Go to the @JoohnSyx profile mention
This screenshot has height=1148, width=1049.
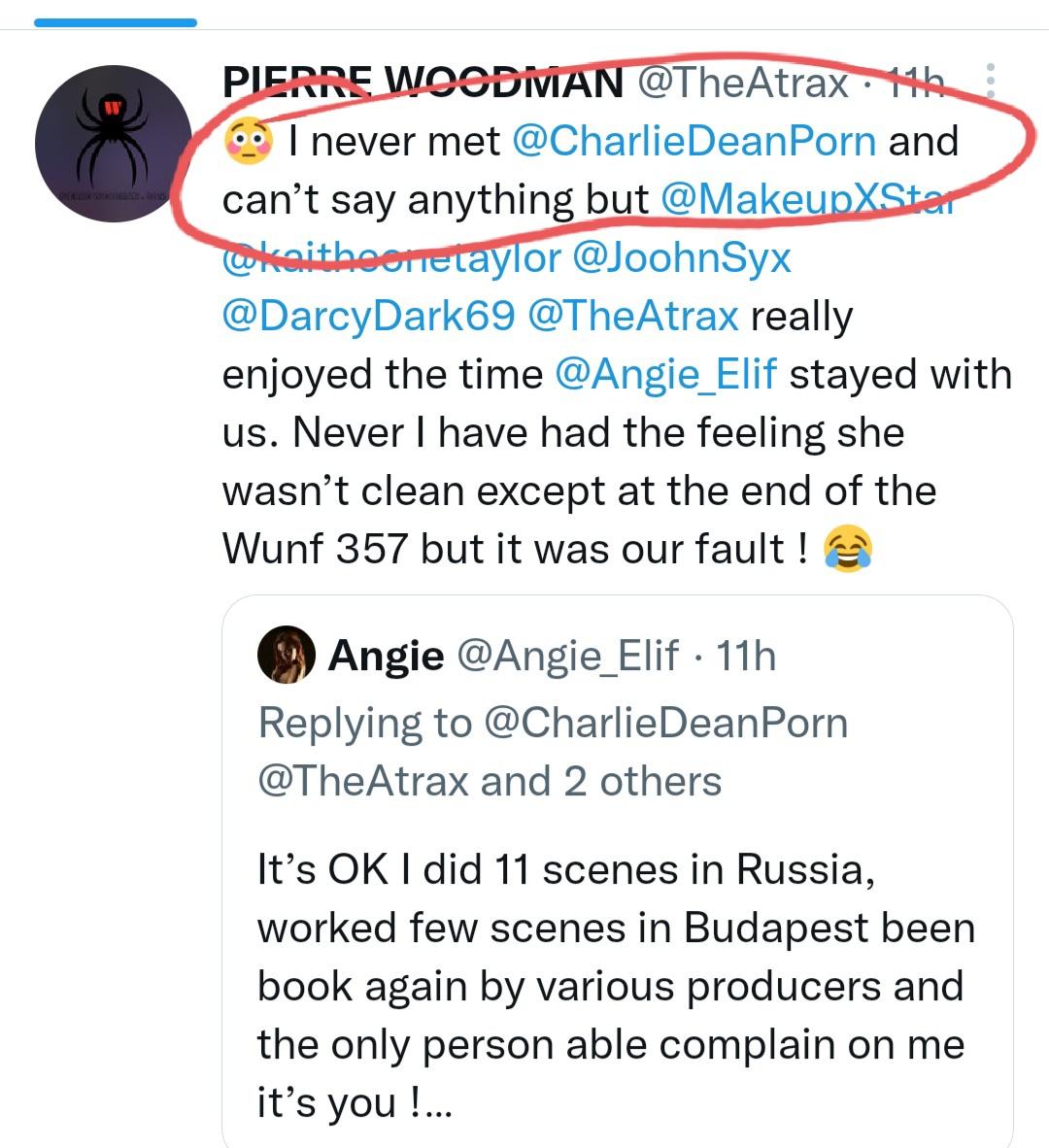(x=682, y=258)
